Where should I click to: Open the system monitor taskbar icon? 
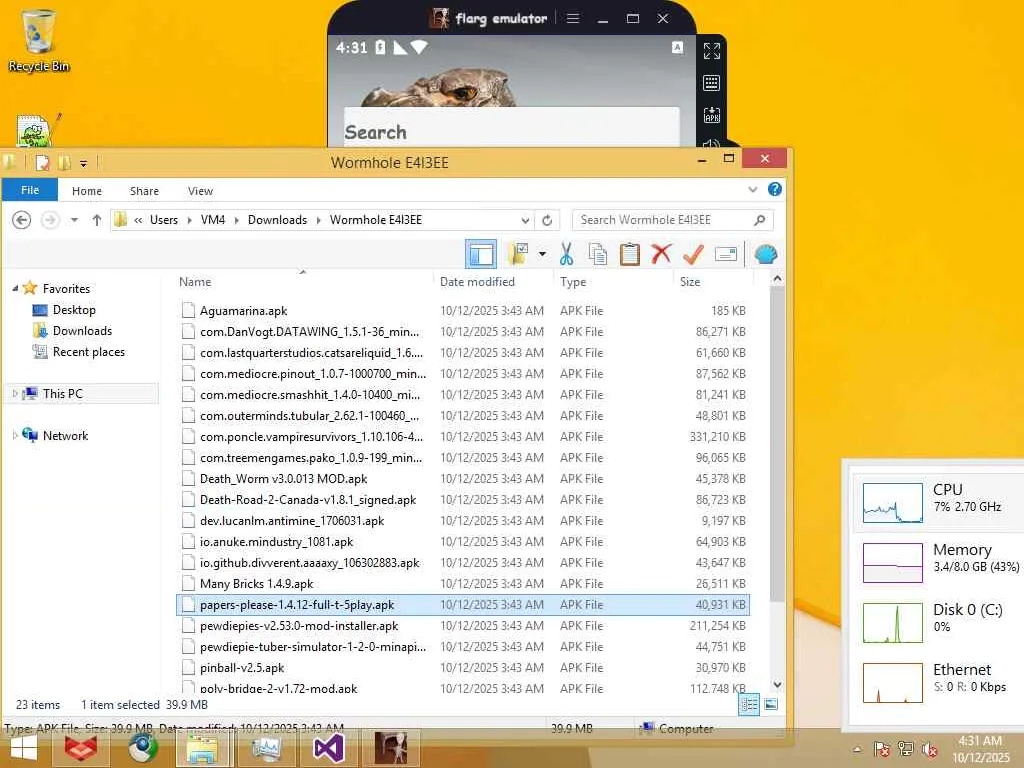266,748
